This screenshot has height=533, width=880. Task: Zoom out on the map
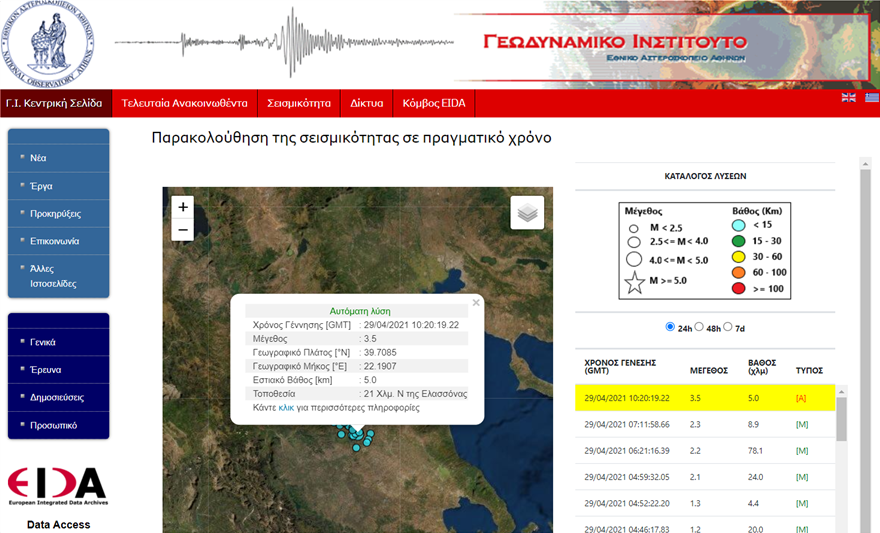[x=182, y=230]
